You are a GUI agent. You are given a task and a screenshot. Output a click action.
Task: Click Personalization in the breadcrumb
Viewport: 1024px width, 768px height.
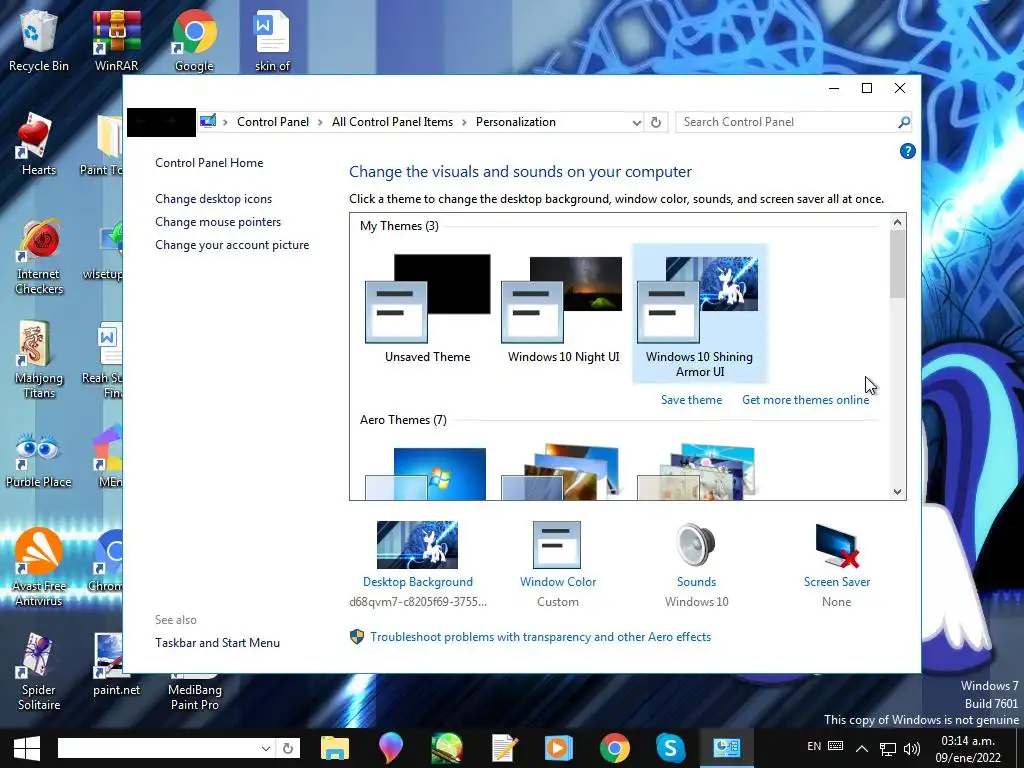pos(516,122)
